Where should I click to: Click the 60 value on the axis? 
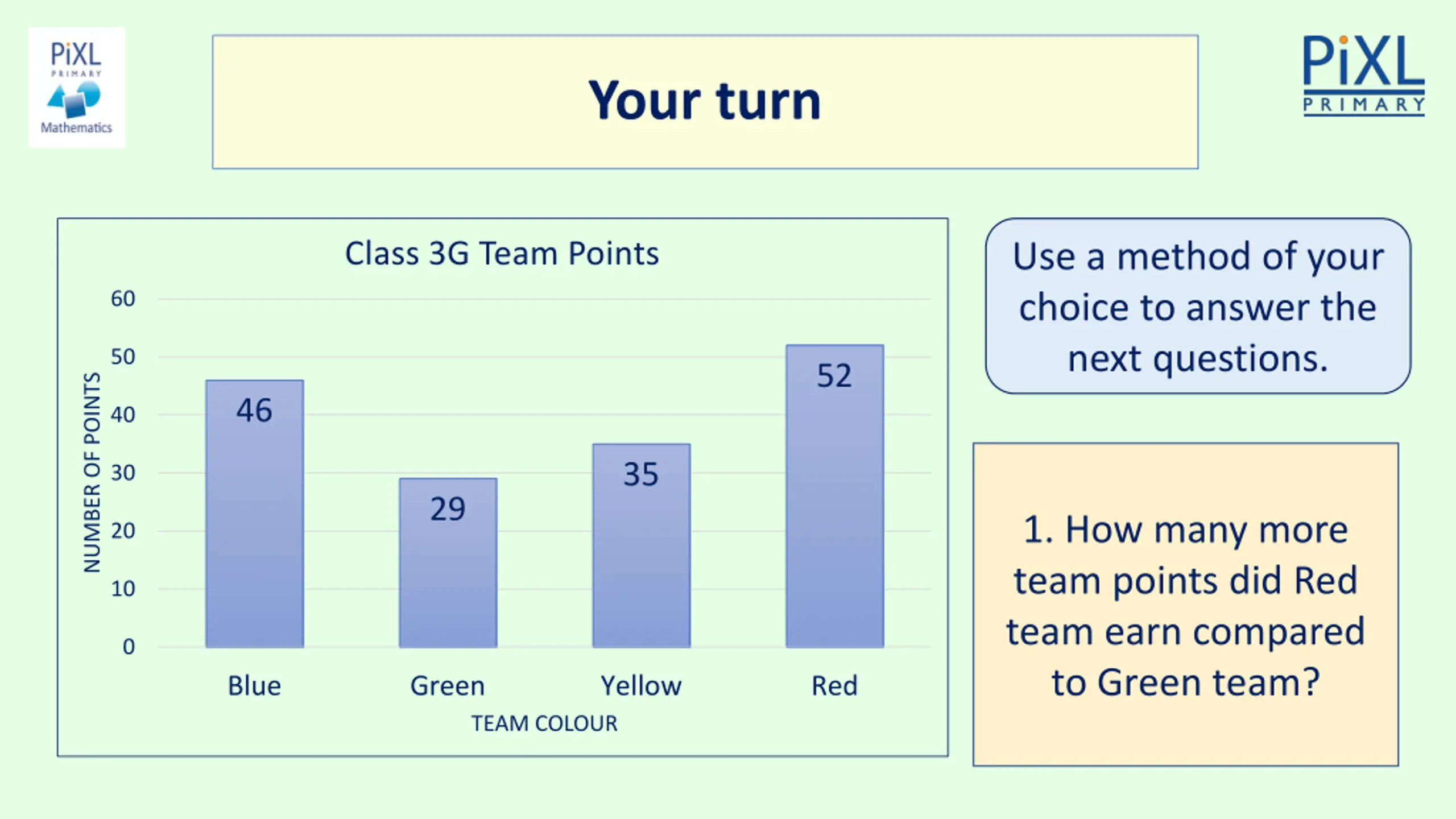[x=123, y=299]
